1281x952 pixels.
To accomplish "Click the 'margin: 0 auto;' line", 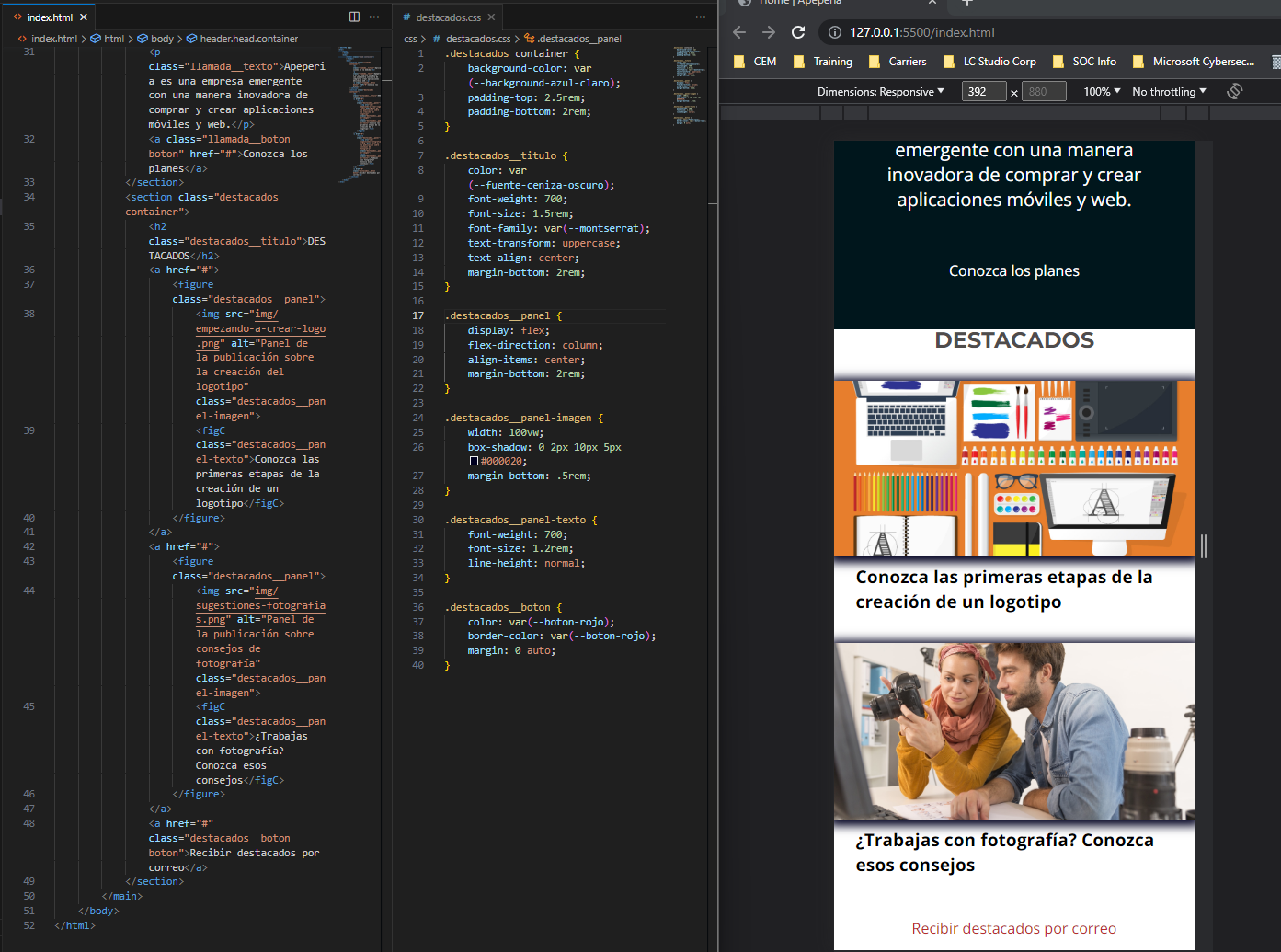I will tap(513, 650).
